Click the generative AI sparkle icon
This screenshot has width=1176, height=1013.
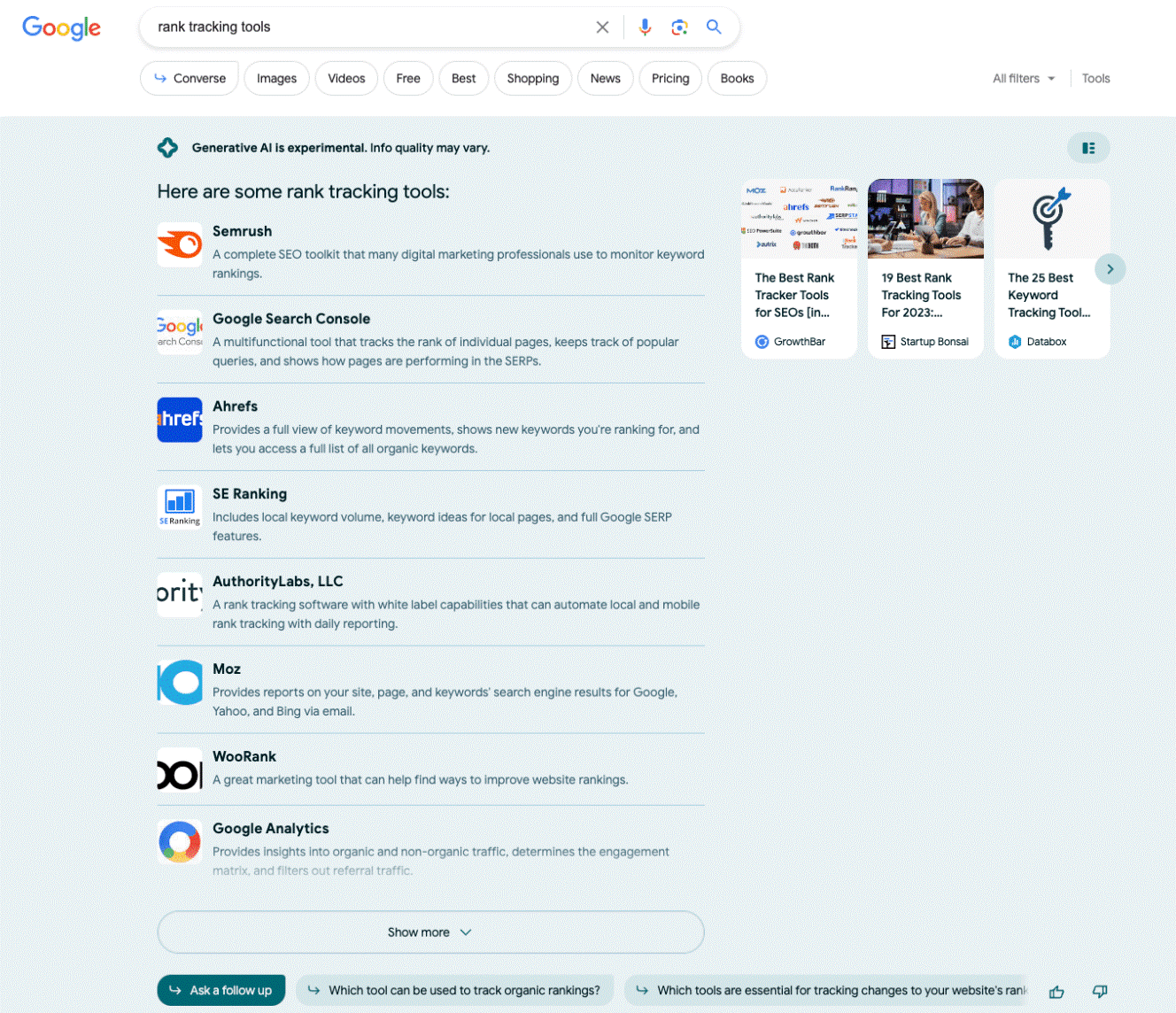[x=167, y=148]
